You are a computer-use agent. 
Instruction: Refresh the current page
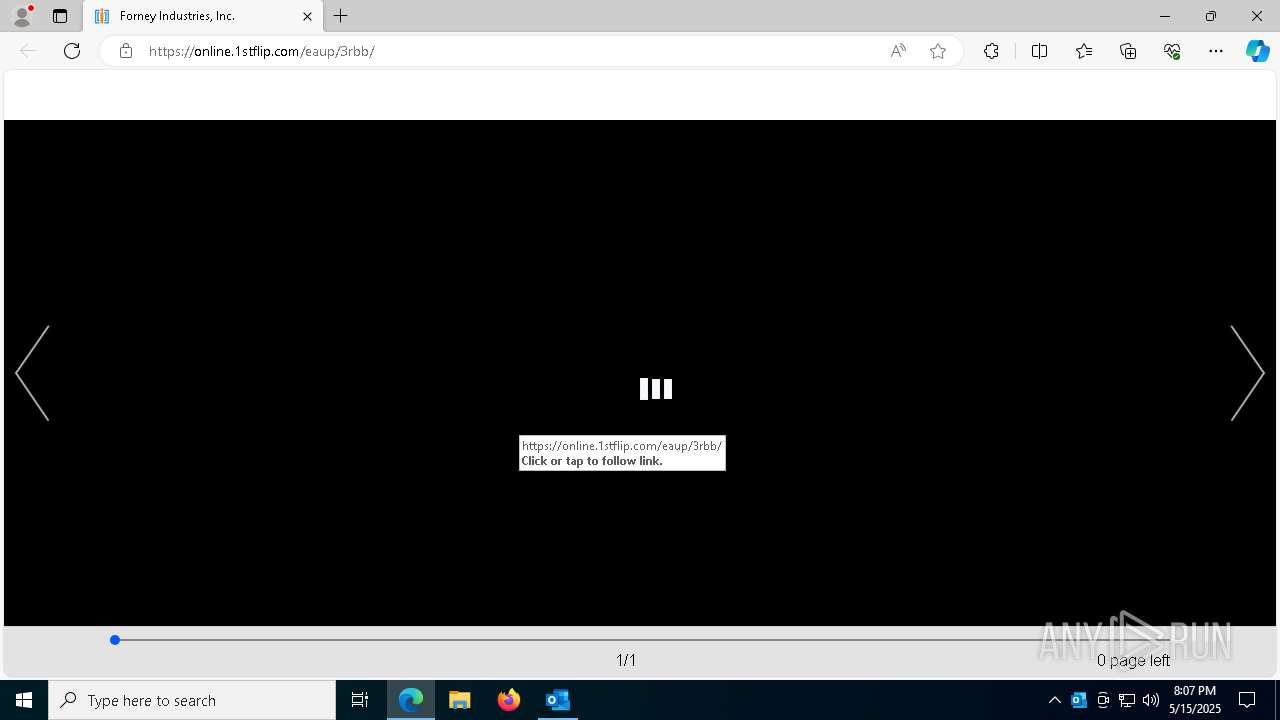click(x=72, y=51)
